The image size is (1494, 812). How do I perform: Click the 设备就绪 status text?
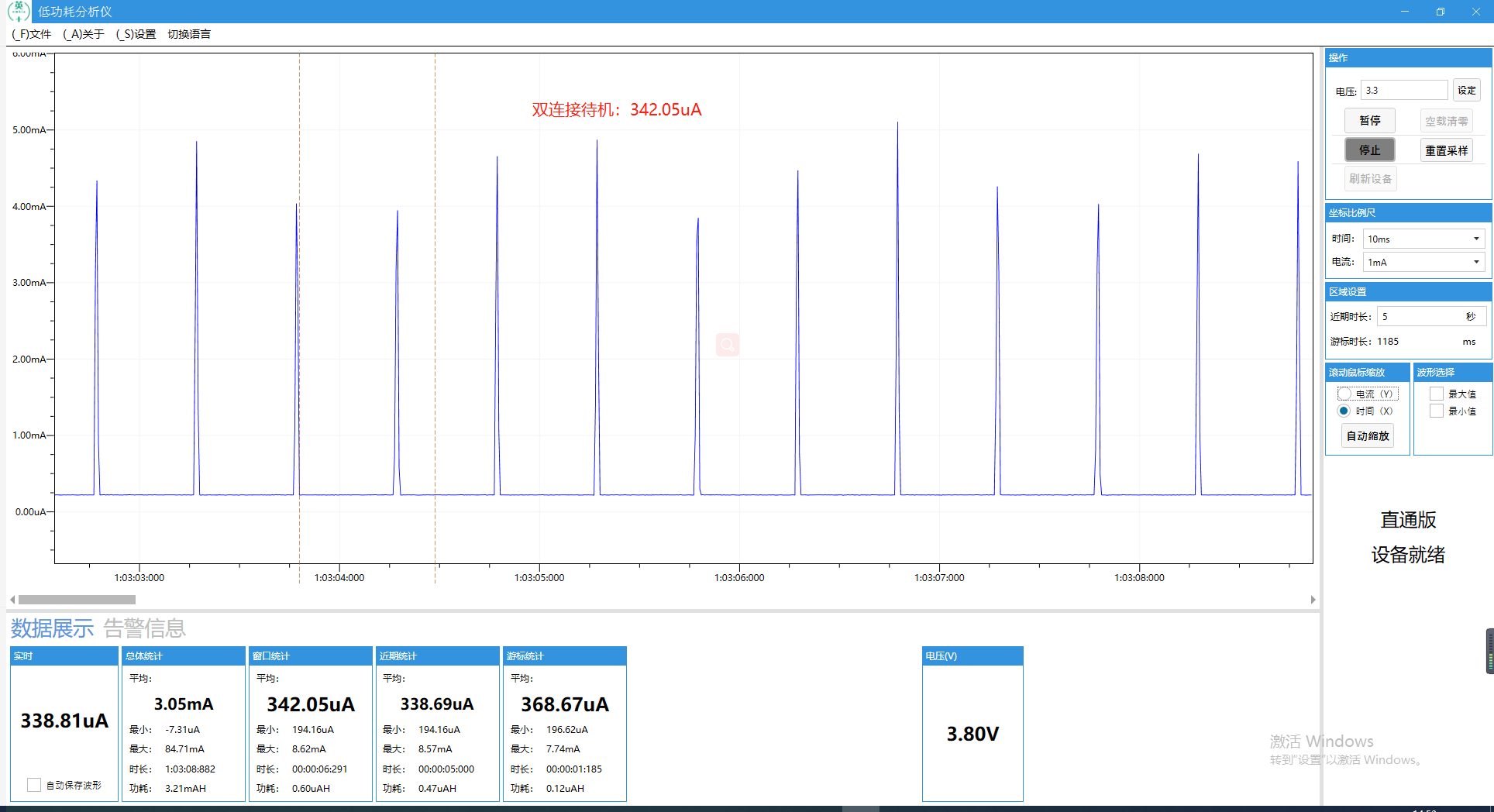(1408, 555)
